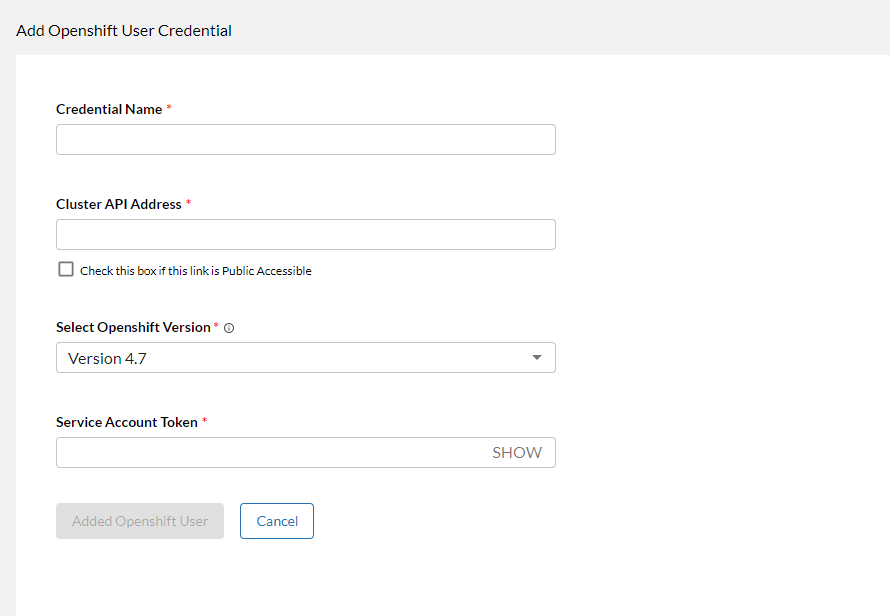The width and height of the screenshot is (890, 616).
Task: Click the red asterisk next to Credential Name
Action: pyautogui.click(x=169, y=108)
